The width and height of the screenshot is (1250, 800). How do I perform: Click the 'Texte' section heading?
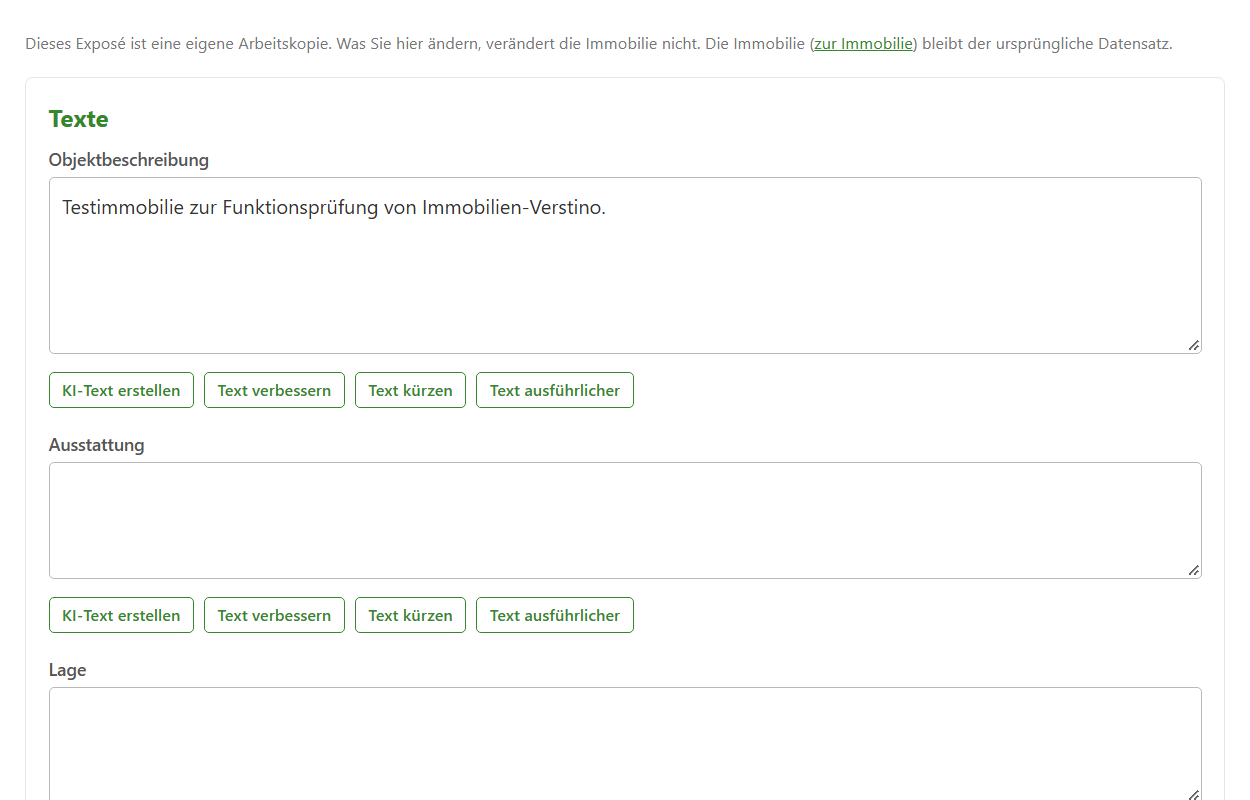pos(79,119)
